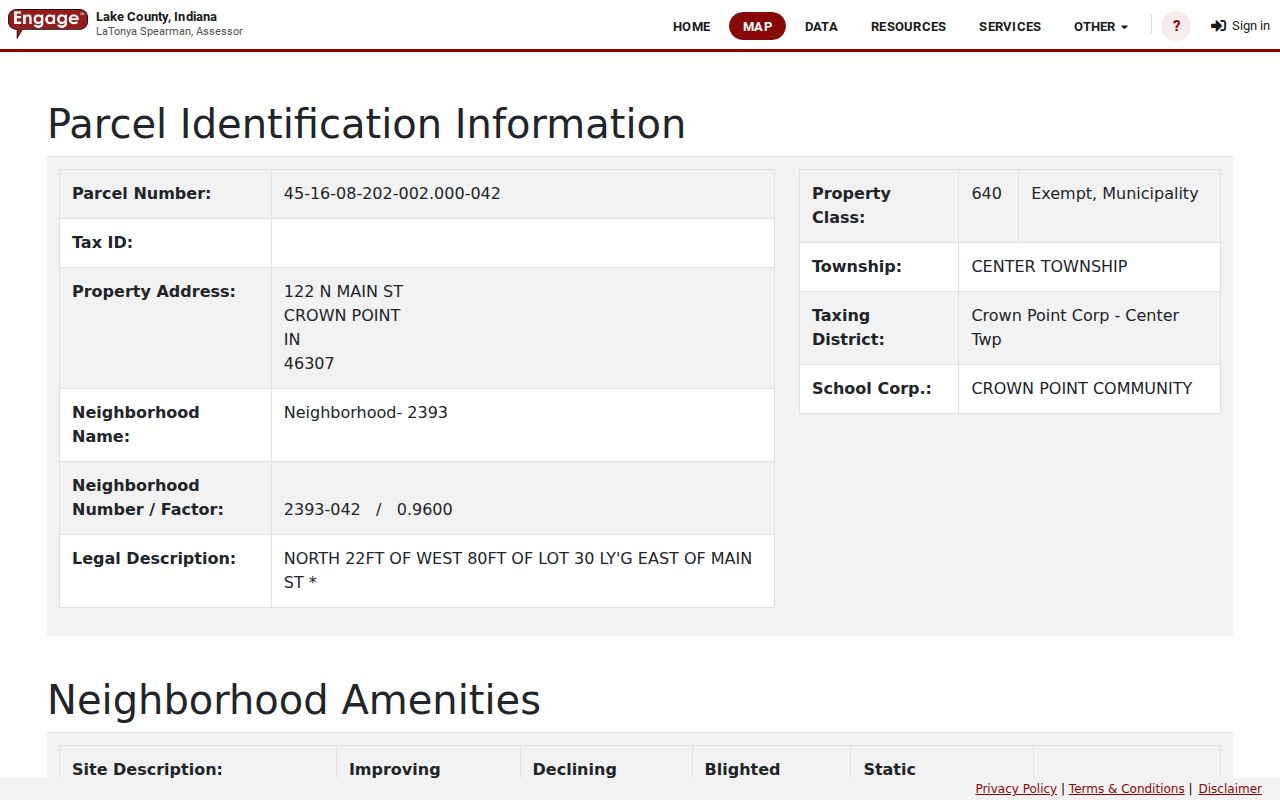Click the Neighborhood Amenities heading
Image resolution: width=1280 pixels, height=800 pixels.
(294, 700)
